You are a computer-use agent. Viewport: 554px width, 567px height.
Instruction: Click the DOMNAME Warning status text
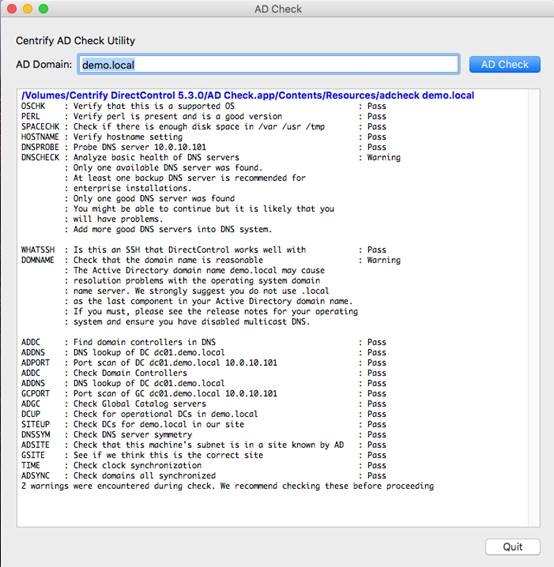[384, 260]
